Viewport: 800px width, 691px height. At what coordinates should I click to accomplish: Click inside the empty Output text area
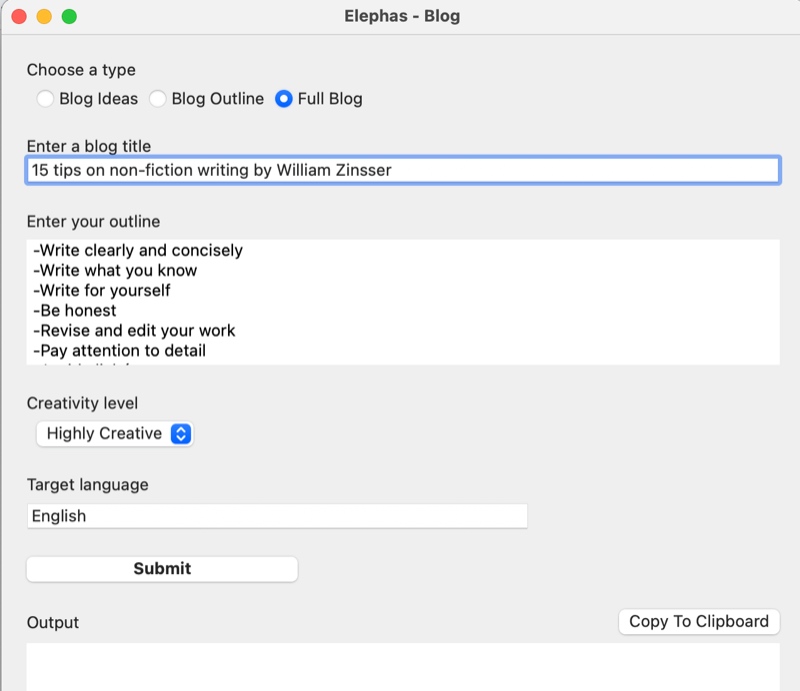(402, 666)
